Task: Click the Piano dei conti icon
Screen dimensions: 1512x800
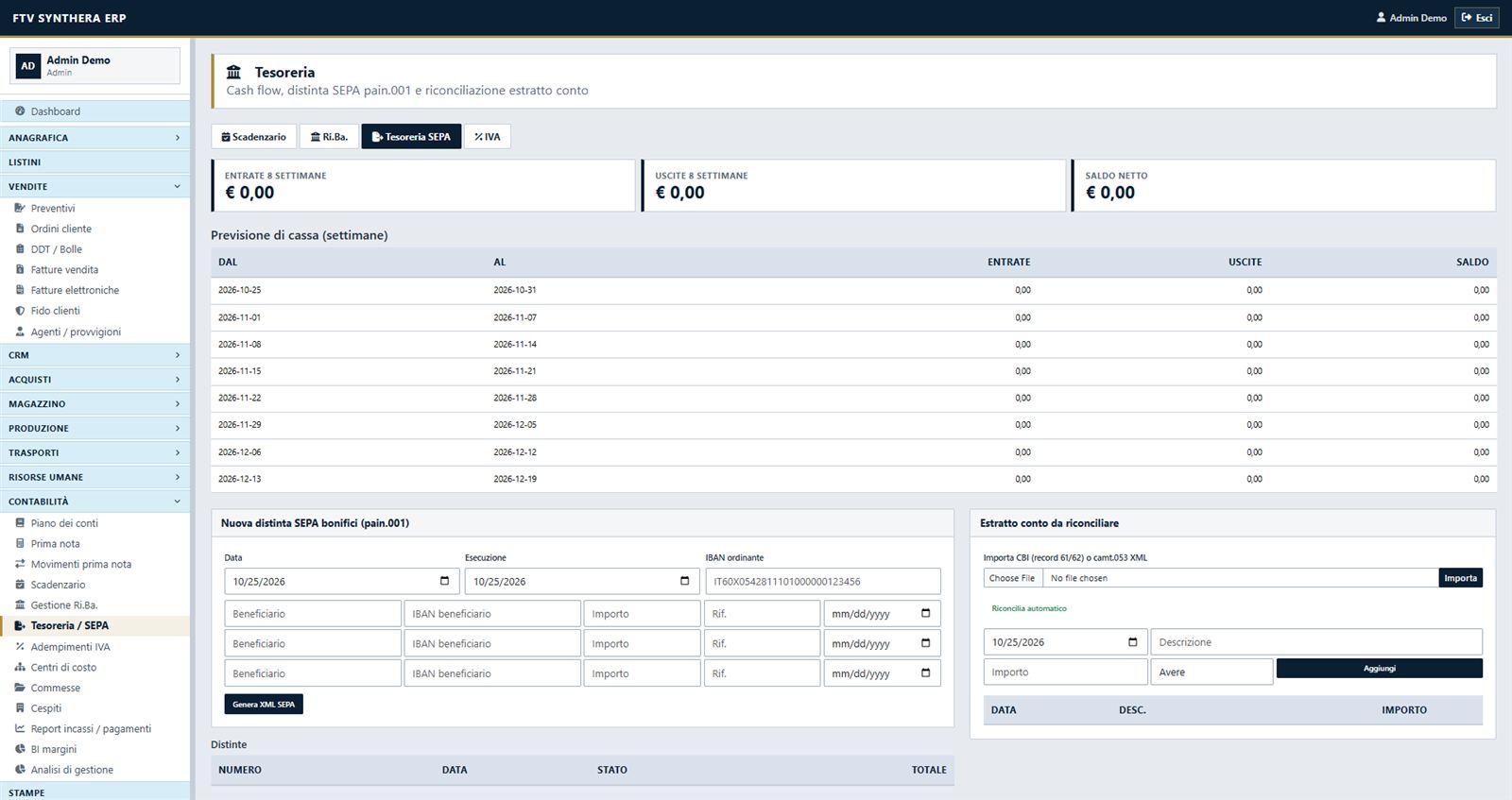Action: click(x=20, y=523)
